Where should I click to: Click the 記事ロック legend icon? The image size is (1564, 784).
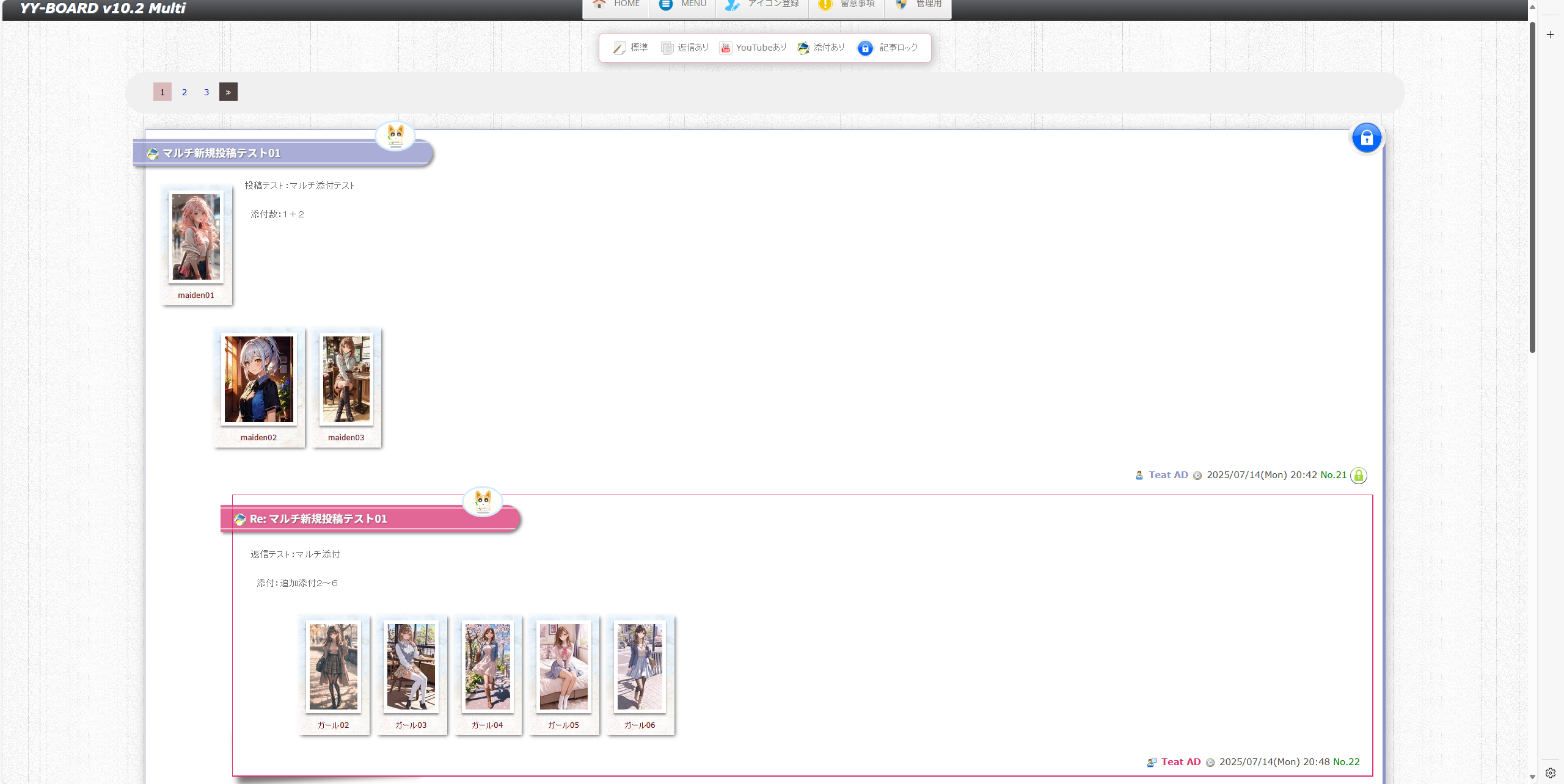tap(864, 48)
